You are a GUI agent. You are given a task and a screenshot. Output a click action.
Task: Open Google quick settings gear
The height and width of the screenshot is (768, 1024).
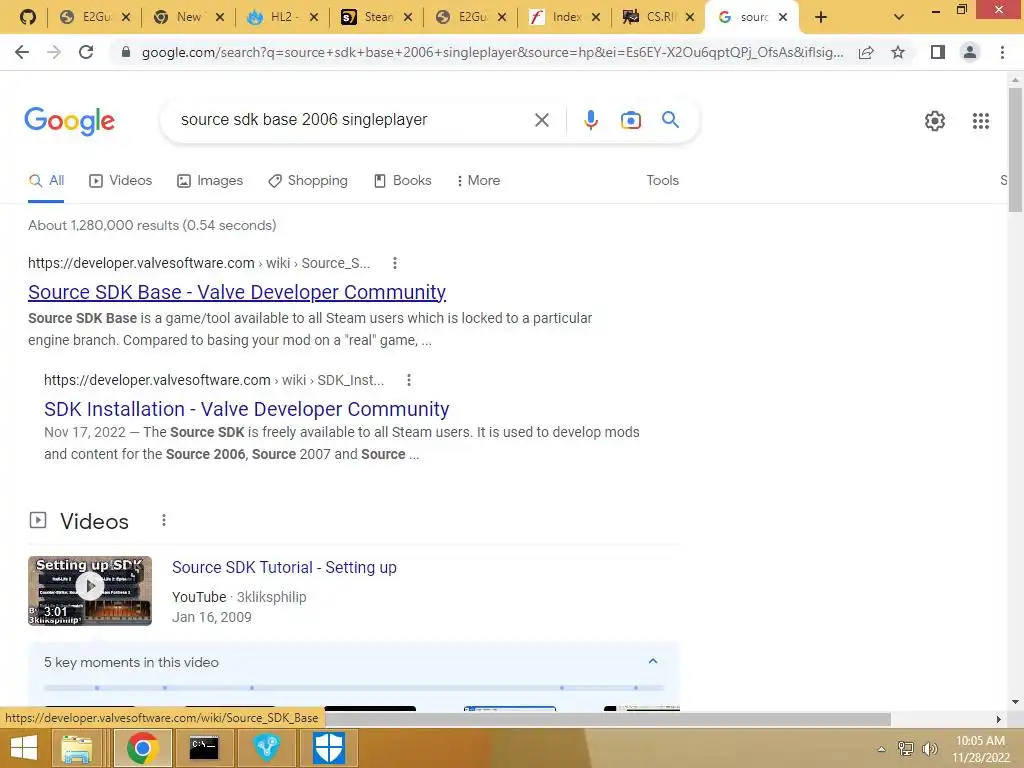(935, 121)
